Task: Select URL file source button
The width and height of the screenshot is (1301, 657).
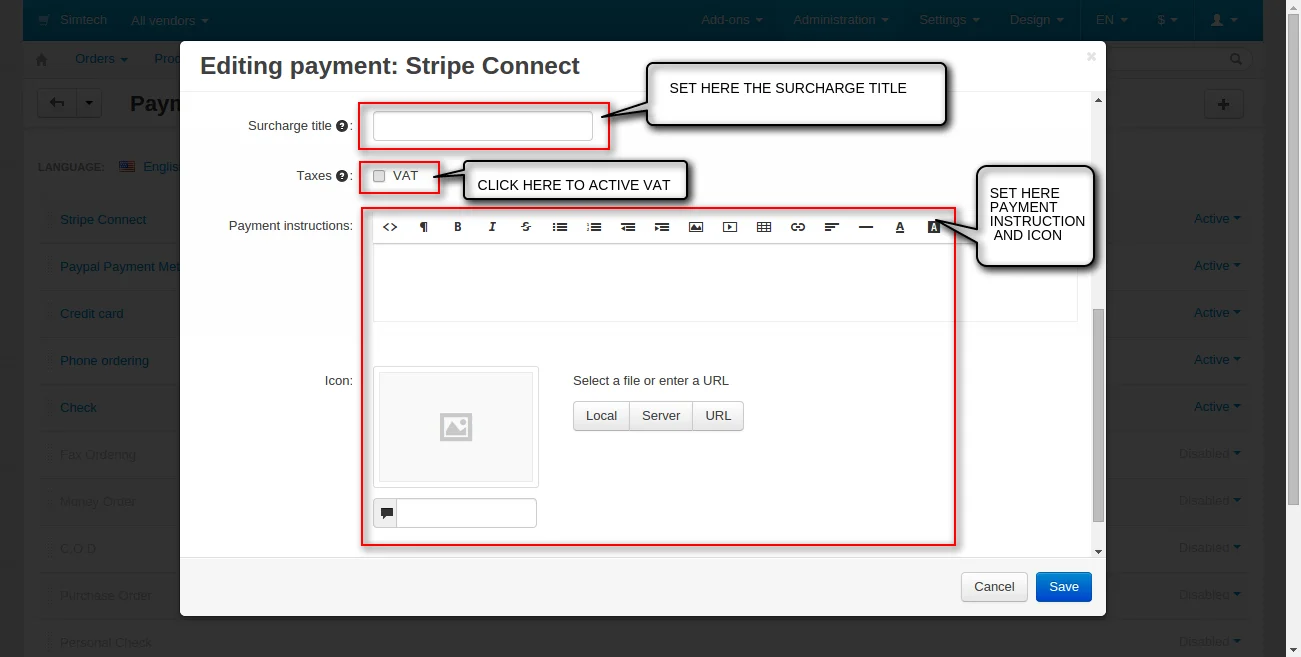Action: tap(718, 416)
